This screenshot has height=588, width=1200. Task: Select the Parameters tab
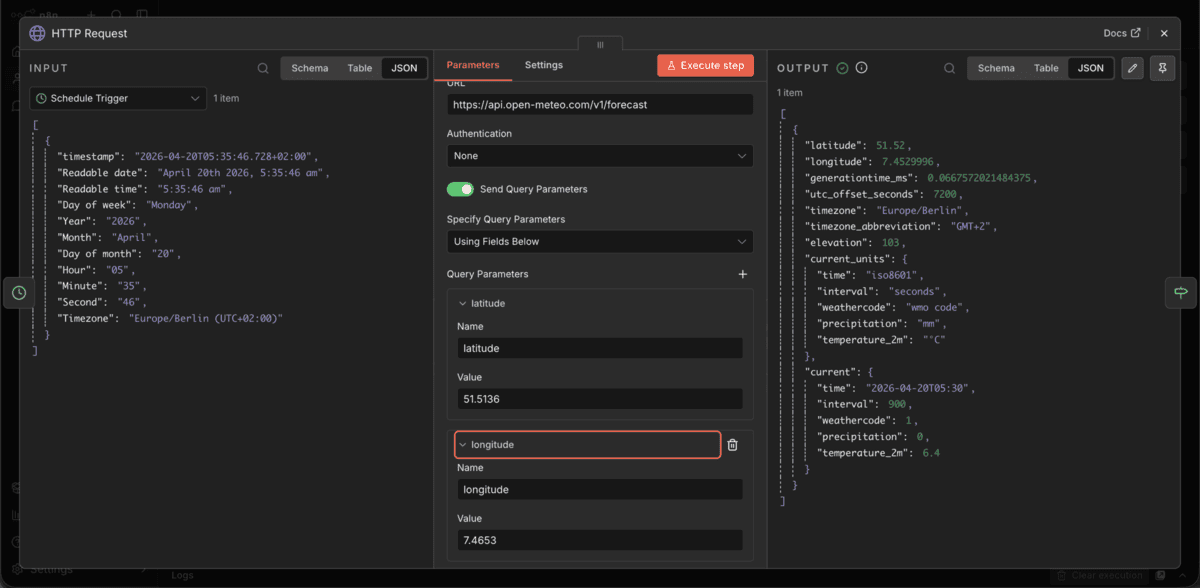(472, 63)
